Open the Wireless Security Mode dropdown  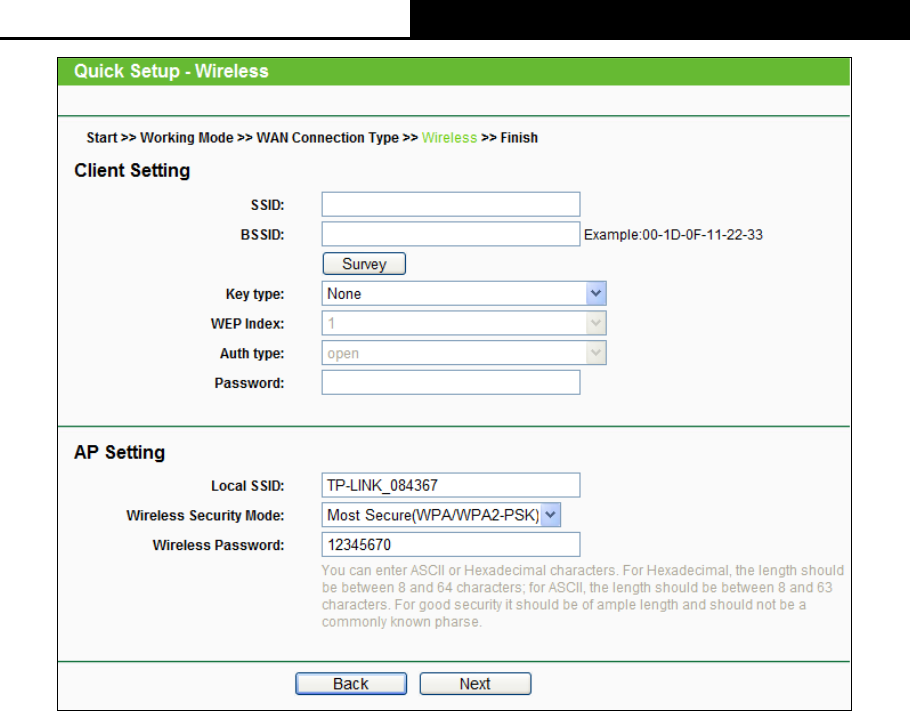[x=441, y=515]
